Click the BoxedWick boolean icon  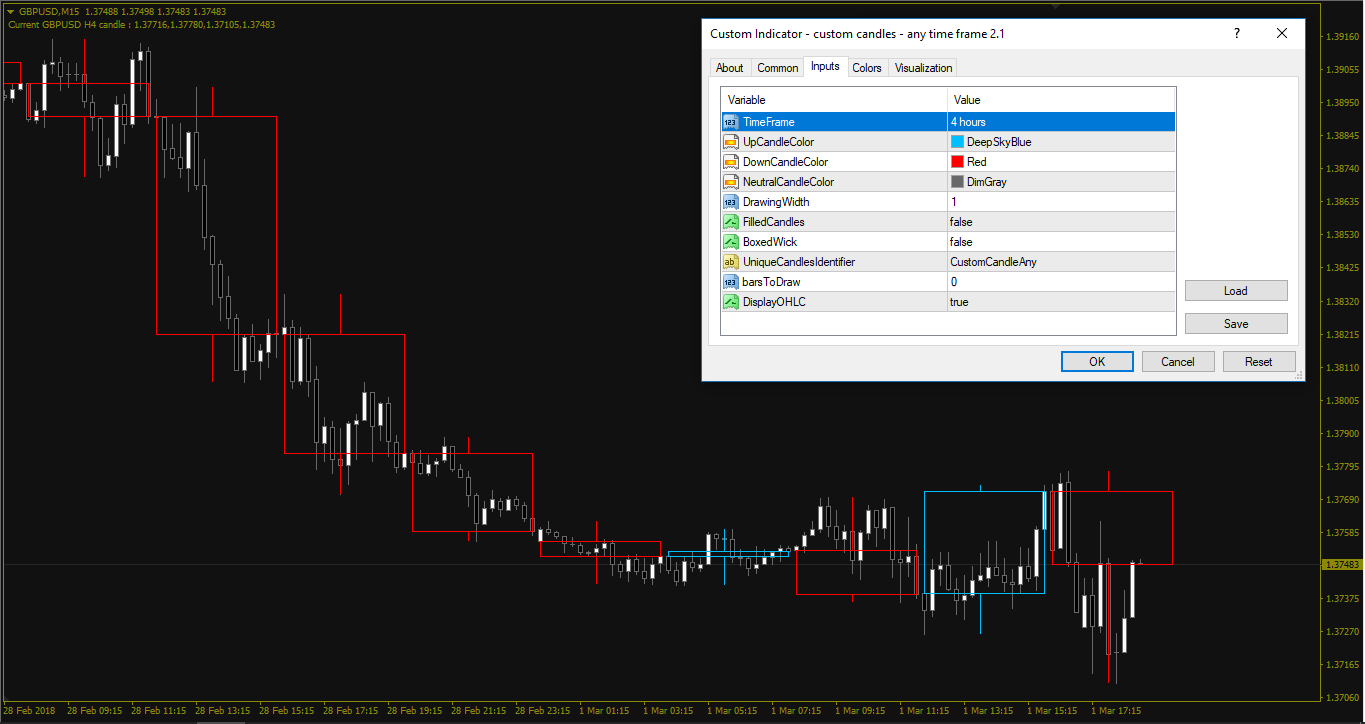click(731, 242)
